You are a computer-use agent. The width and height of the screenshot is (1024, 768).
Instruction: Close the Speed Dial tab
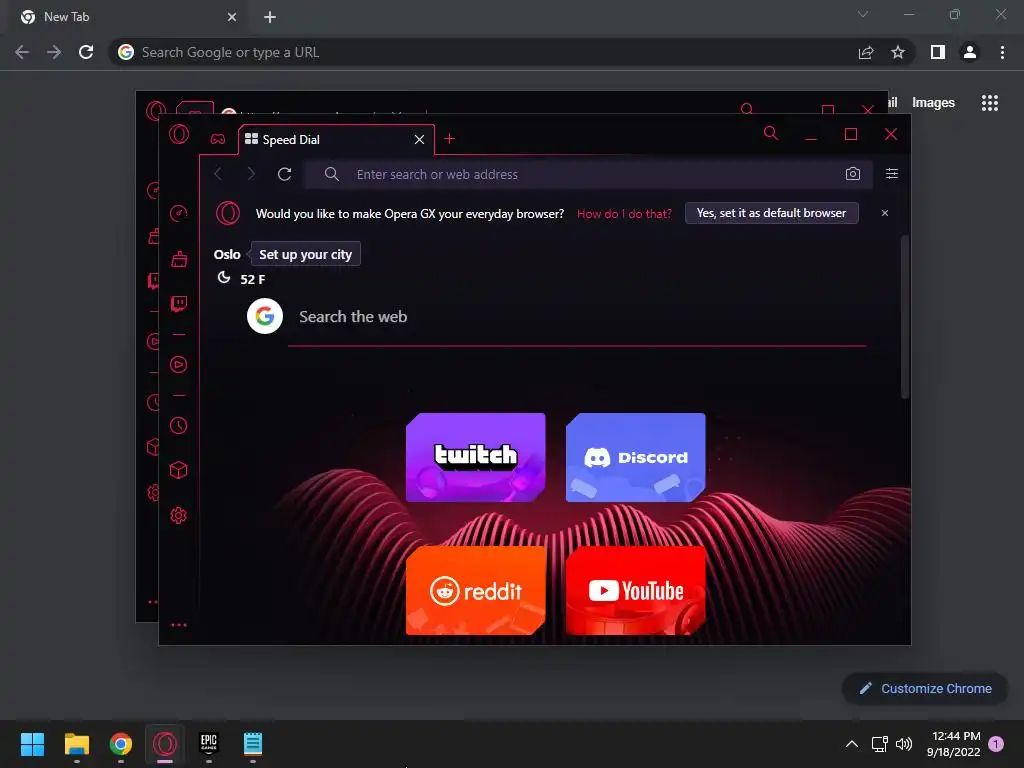click(419, 140)
